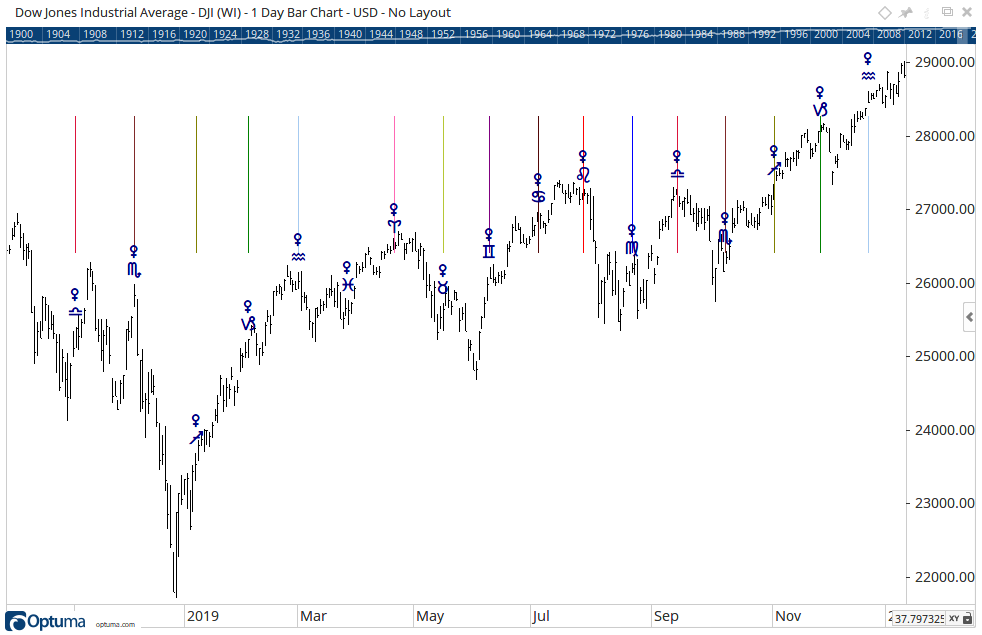Select Venus in Aquarius glyph near 29000 level

[868, 66]
